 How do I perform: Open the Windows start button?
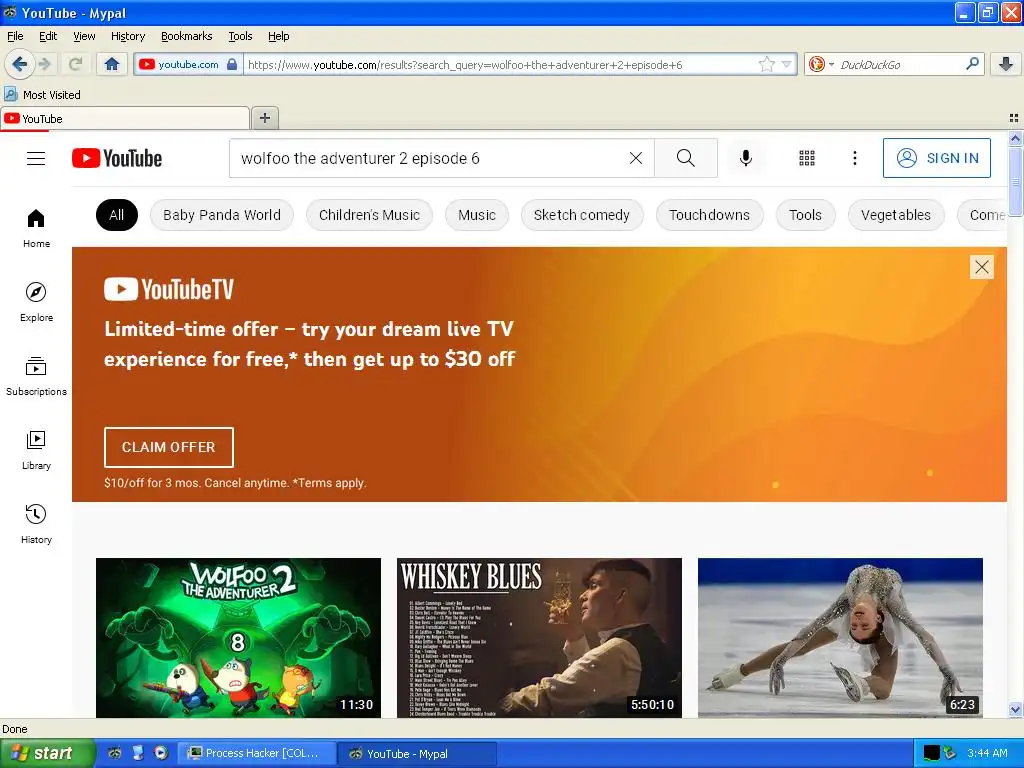[x=47, y=754]
